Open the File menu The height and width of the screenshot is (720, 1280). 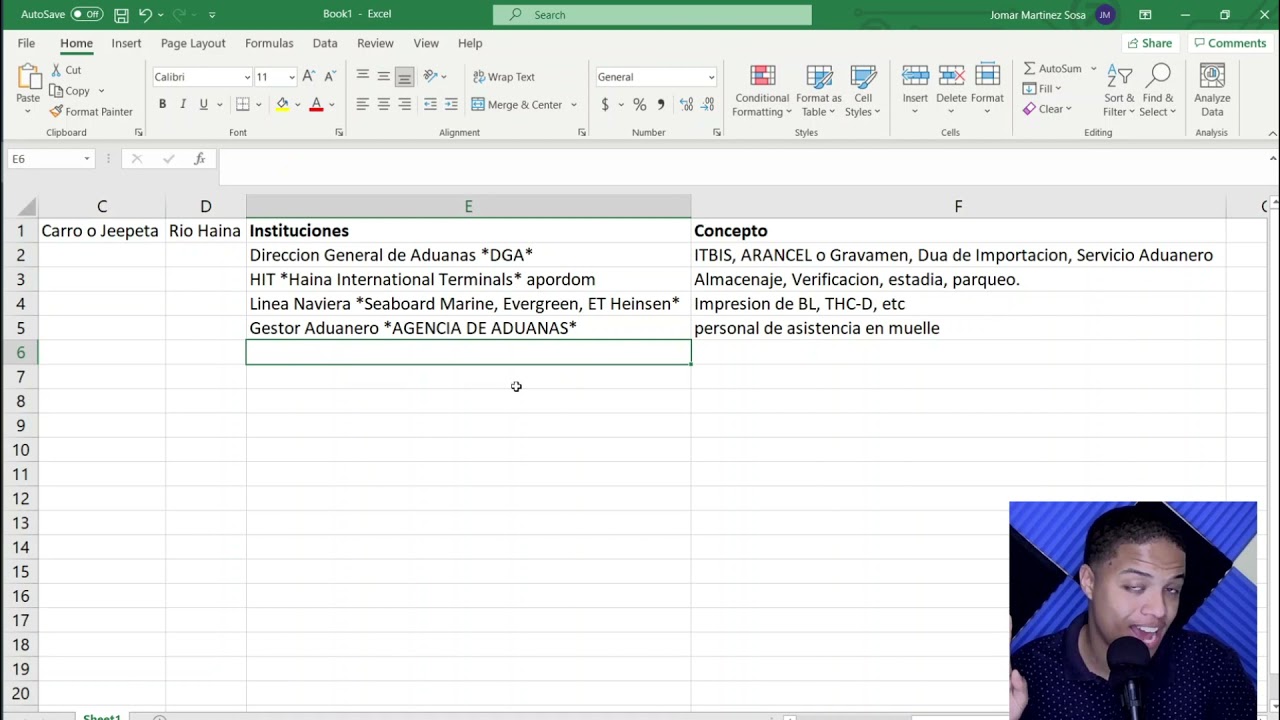click(26, 43)
